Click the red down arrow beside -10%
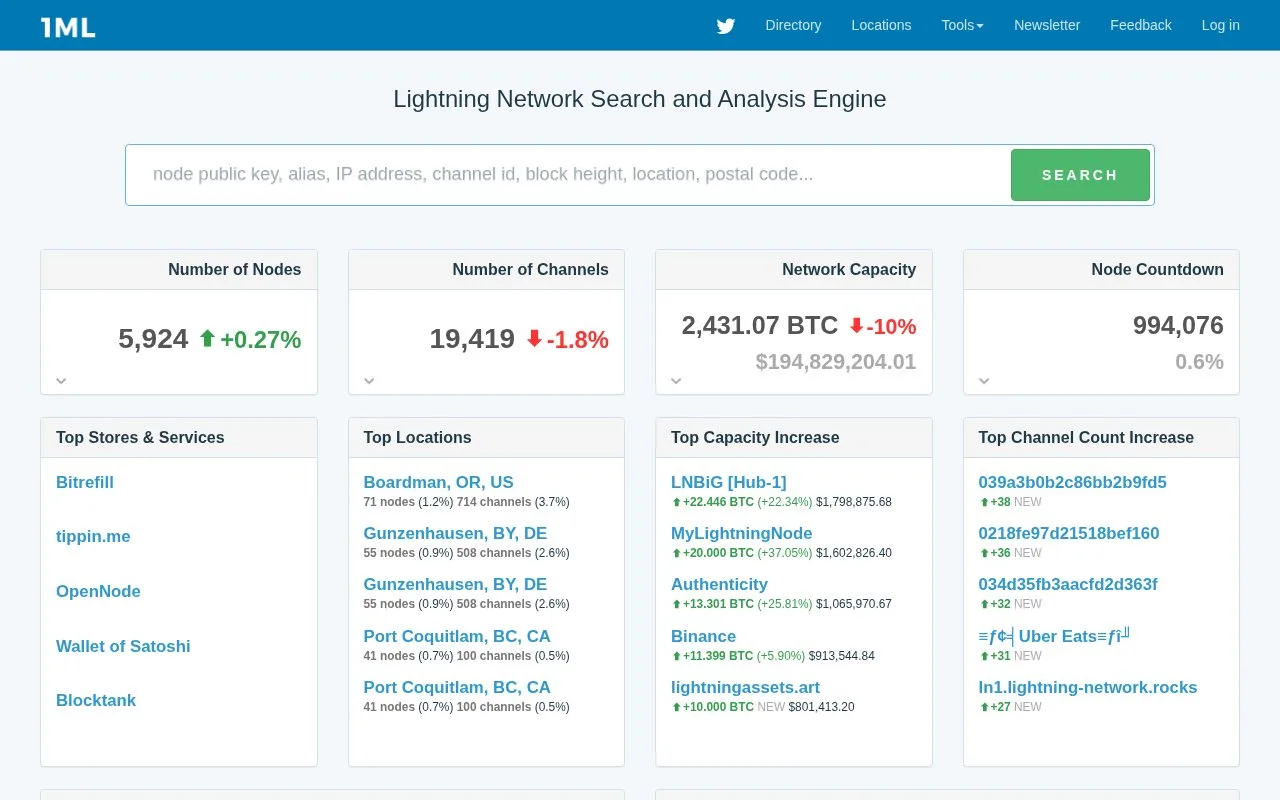The height and width of the screenshot is (800, 1280). click(x=856, y=326)
